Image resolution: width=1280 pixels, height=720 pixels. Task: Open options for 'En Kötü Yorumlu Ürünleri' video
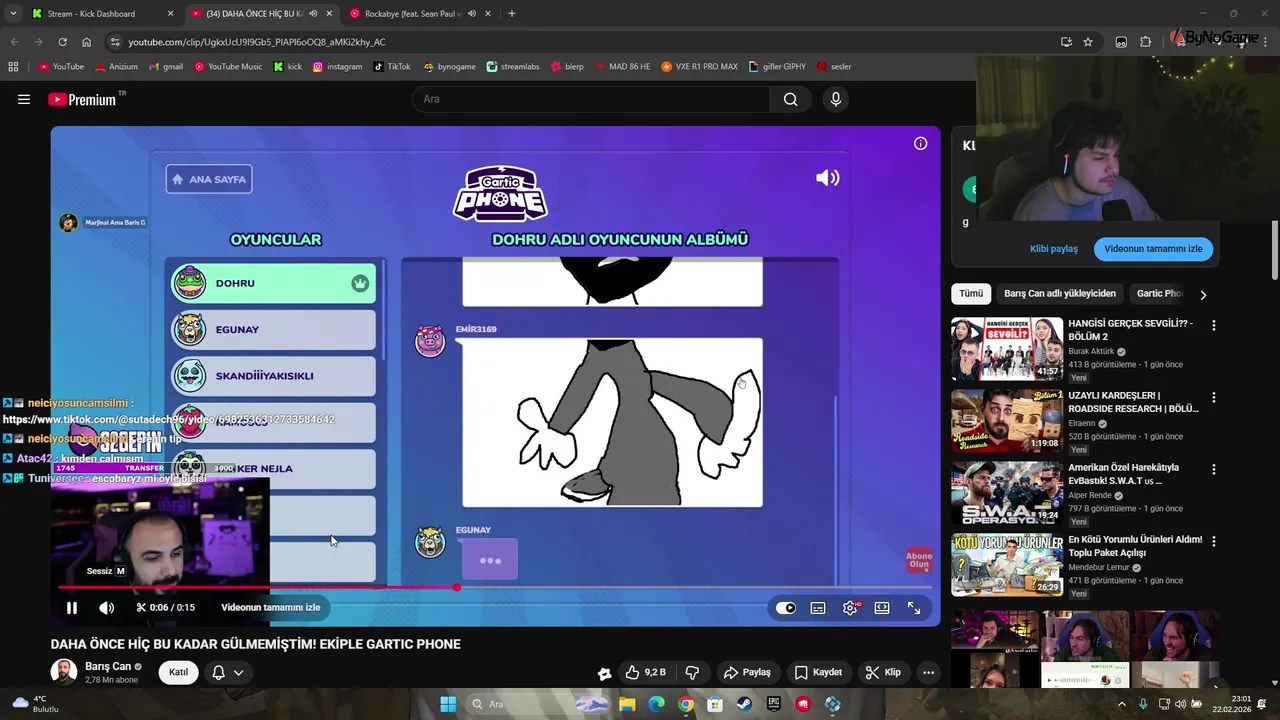tap(1214, 541)
